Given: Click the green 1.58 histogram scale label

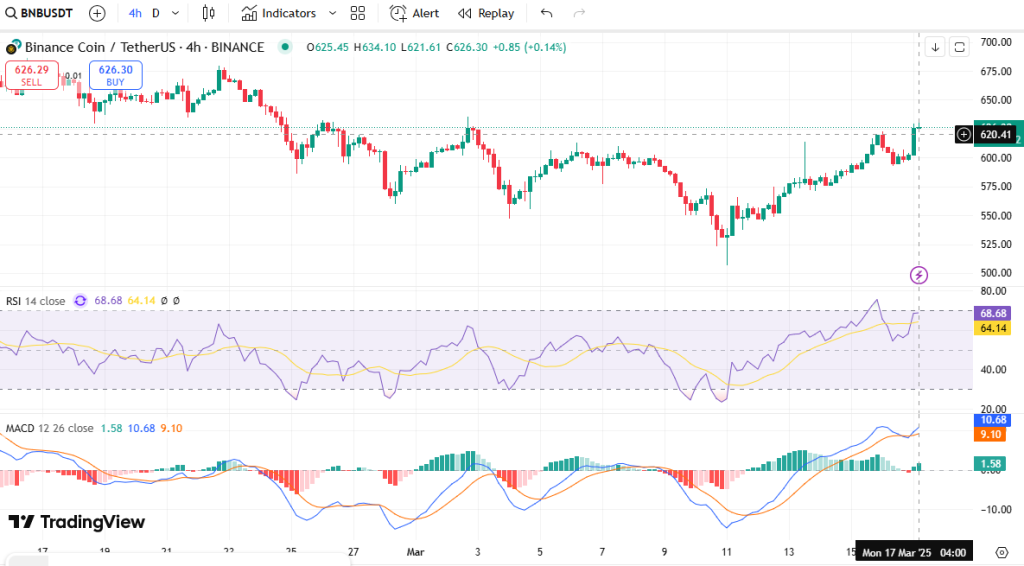Looking at the screenshot, I should point(991,464).
